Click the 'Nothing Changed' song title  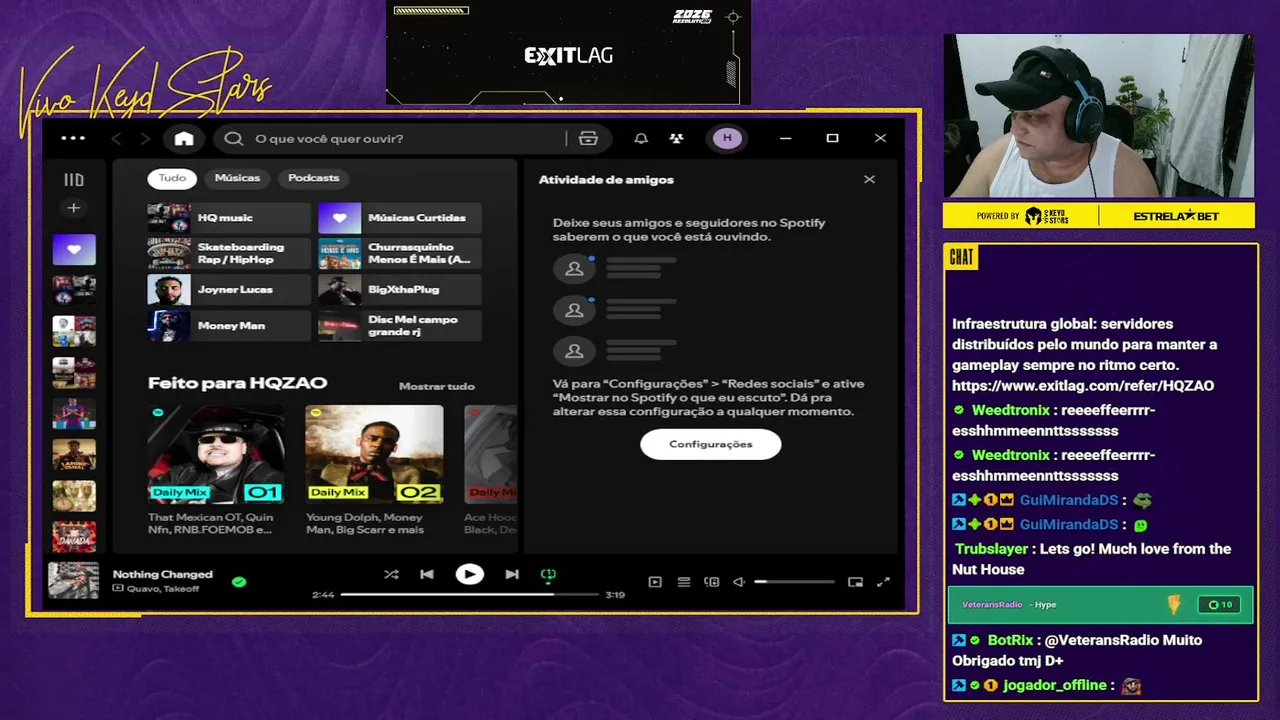(163, 574)
